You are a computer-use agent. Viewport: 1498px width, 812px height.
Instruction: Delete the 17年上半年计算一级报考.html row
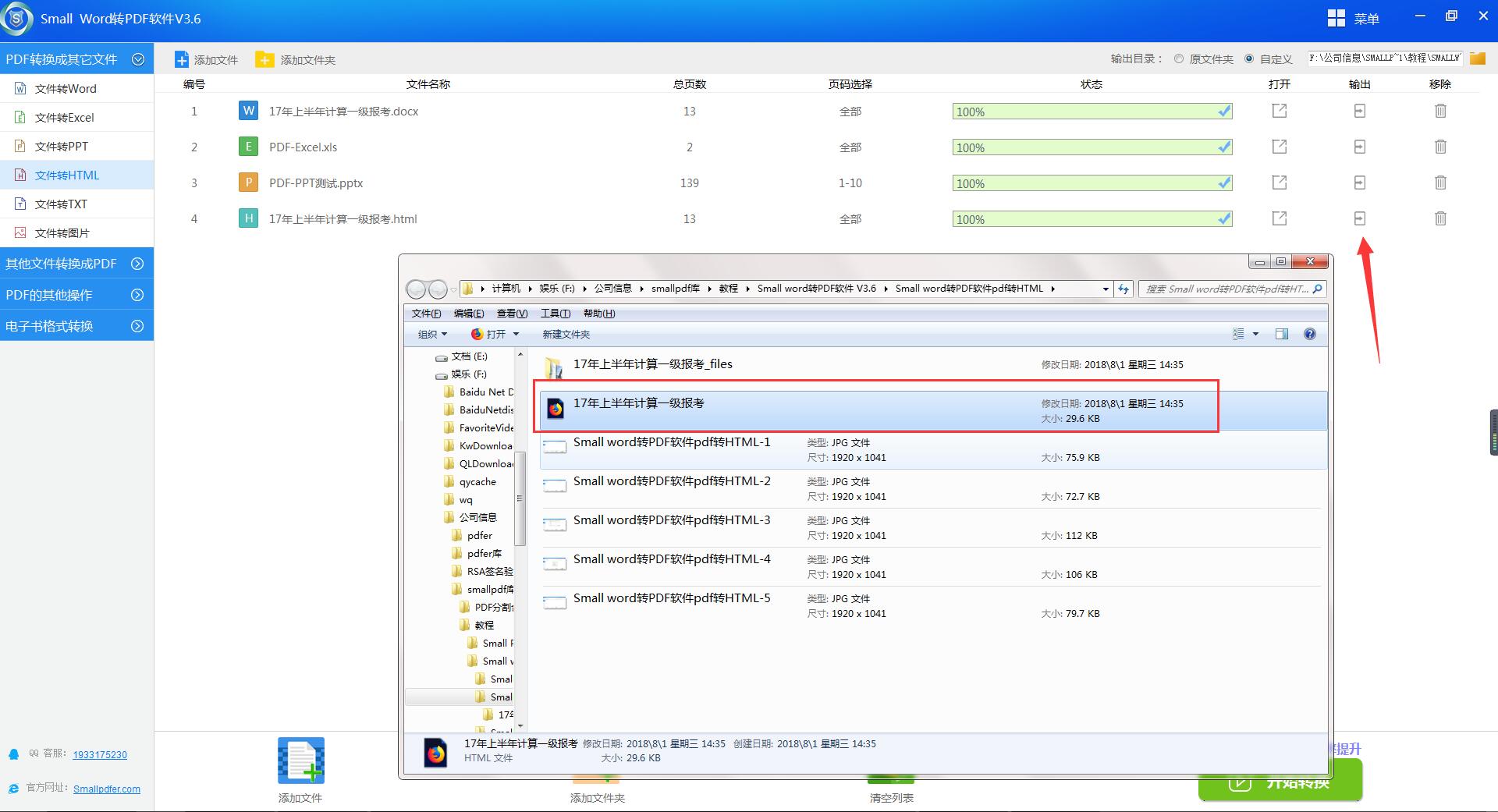pos(1440,218)
